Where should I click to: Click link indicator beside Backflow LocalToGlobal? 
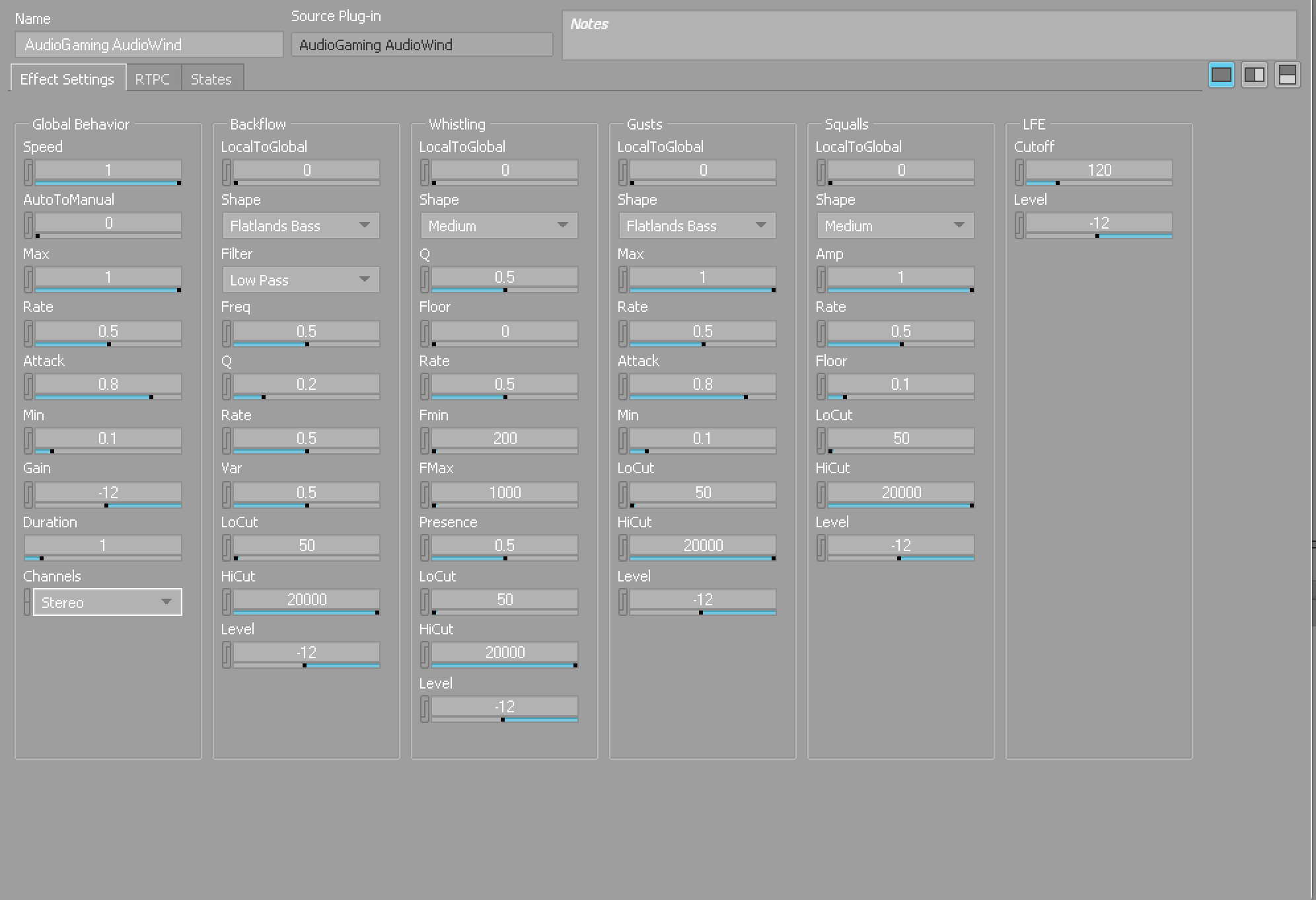[227, 172]
